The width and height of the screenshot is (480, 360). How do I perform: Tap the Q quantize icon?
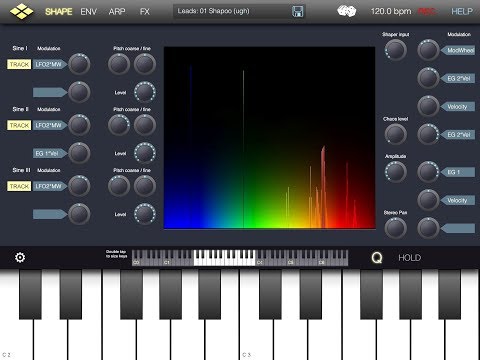[x=377, y=258]
